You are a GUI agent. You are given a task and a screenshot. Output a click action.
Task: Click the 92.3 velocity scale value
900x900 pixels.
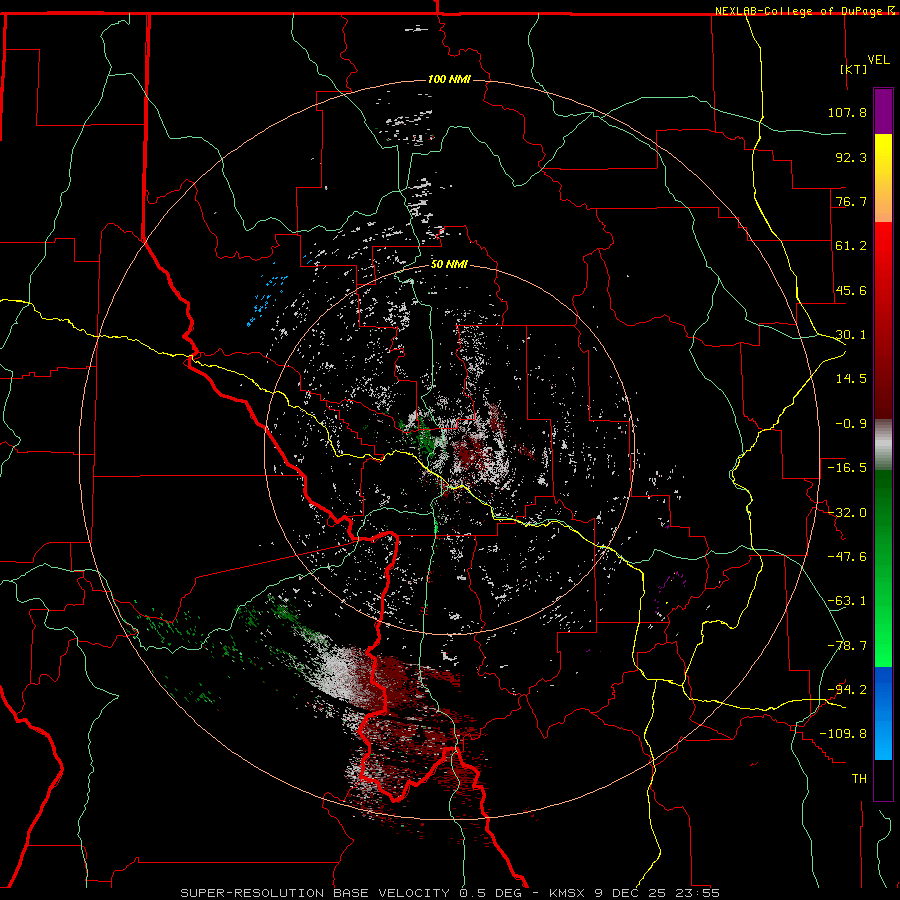(851, 157)
